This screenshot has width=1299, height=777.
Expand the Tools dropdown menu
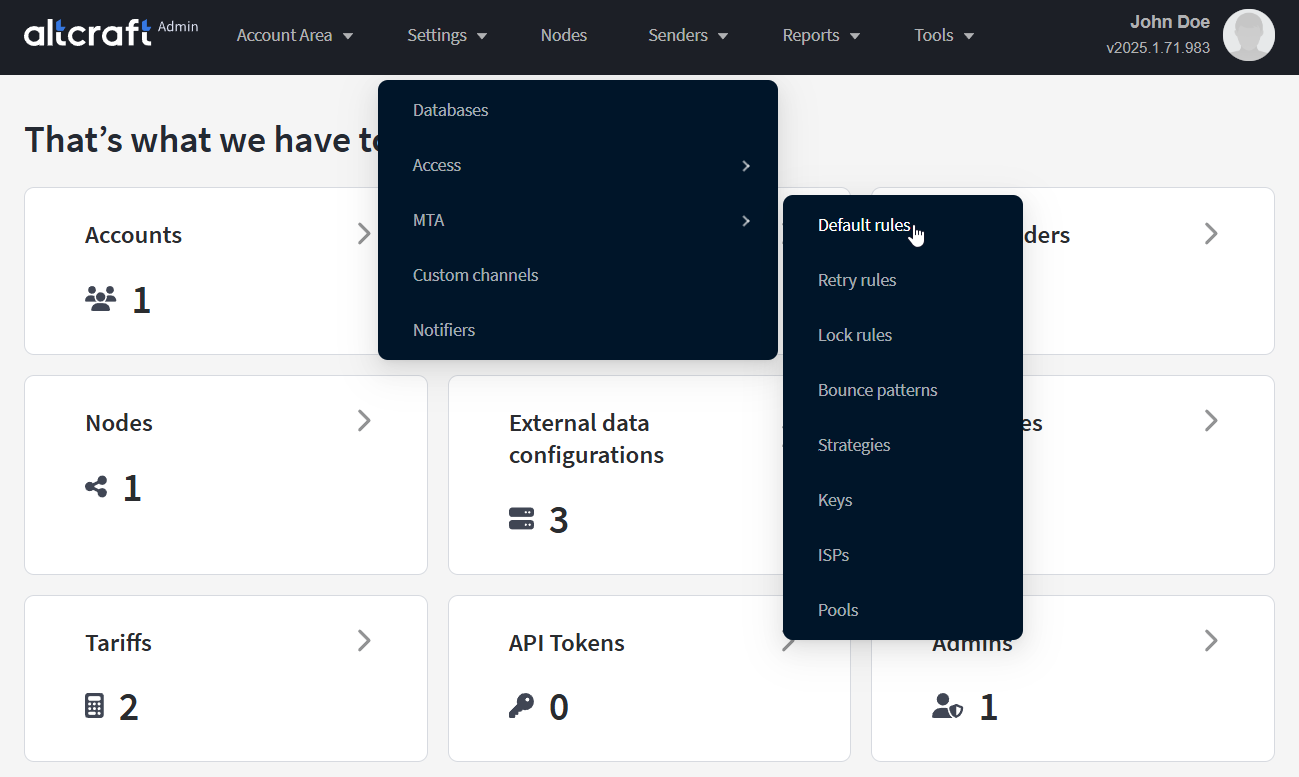944,35
